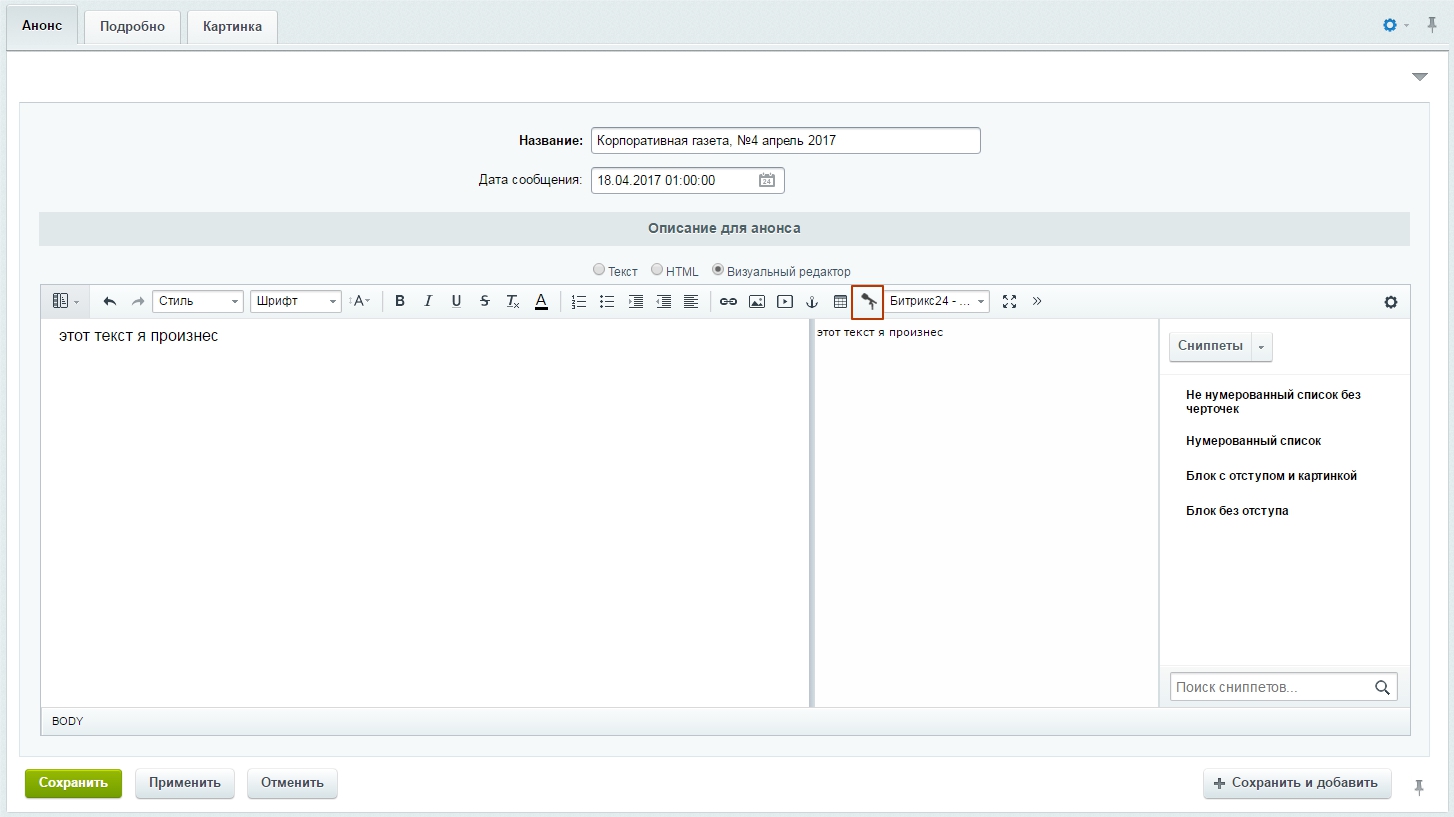1454x817 pixels.
Task: Open the Шрифт font dropdown
Action: point(296,301)
